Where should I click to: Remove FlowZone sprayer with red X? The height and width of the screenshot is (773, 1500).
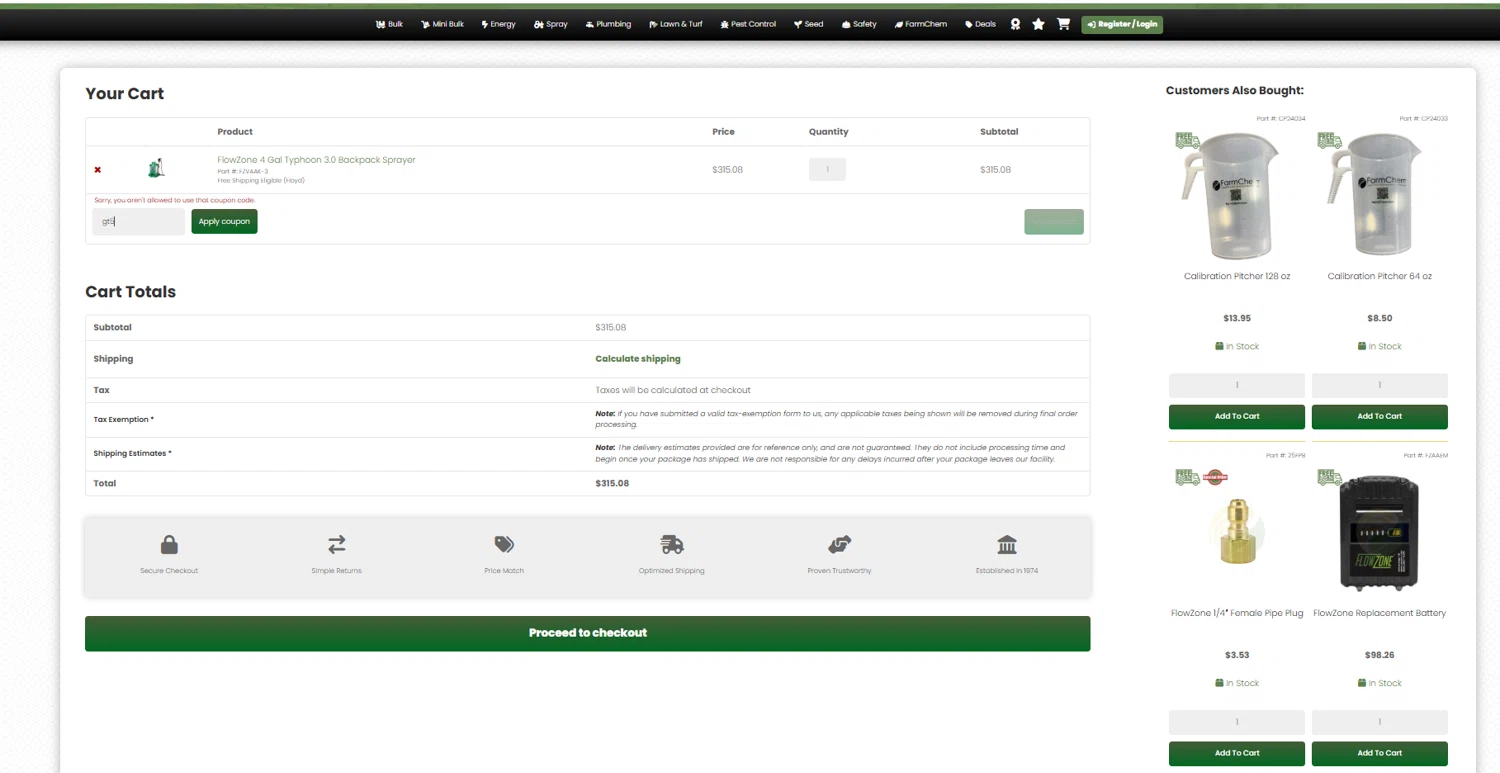tap(97, 170)
